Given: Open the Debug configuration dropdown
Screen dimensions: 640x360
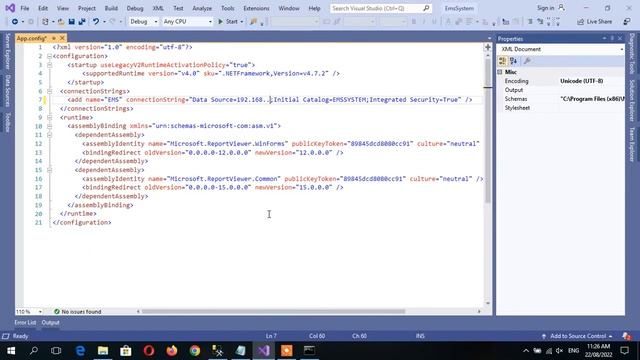Looking at the screenshot, I should click(143, 22).
